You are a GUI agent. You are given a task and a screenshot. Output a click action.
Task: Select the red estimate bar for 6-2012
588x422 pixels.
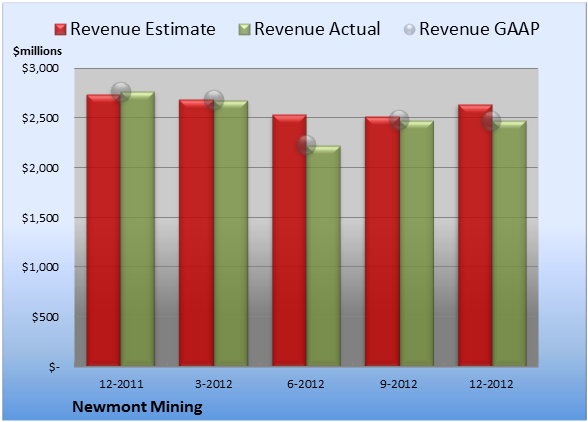pyautogui.click(x=289, y=240)
